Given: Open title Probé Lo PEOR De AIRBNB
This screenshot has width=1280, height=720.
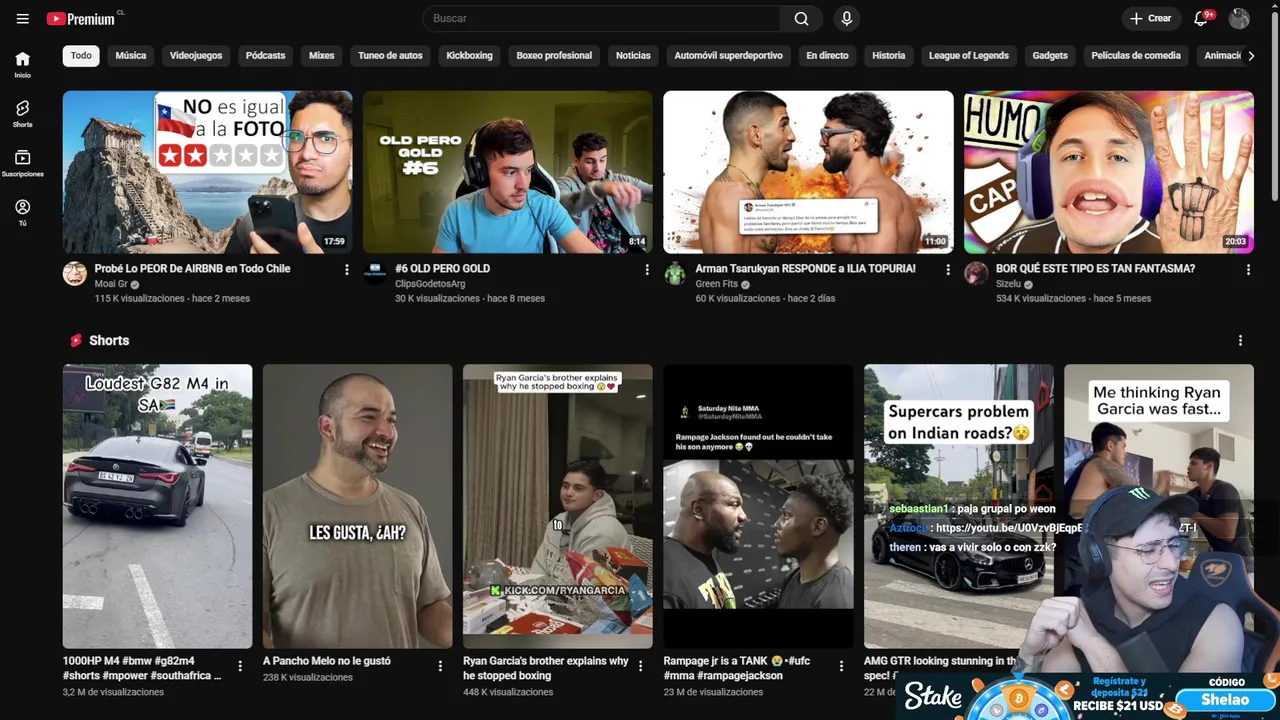Looking at the screenshot, I should click(193, 269).
